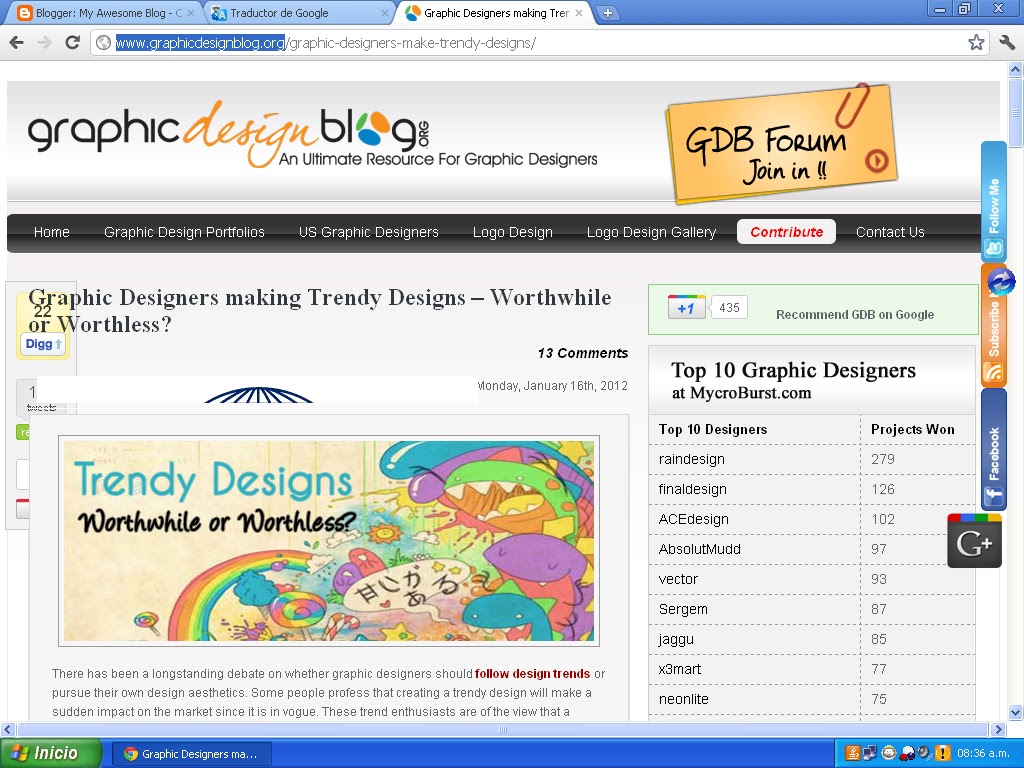This screenshot has height=768, width=1024.
Task: Click the page scroll up arrow
Action: tap(1015, 69)
